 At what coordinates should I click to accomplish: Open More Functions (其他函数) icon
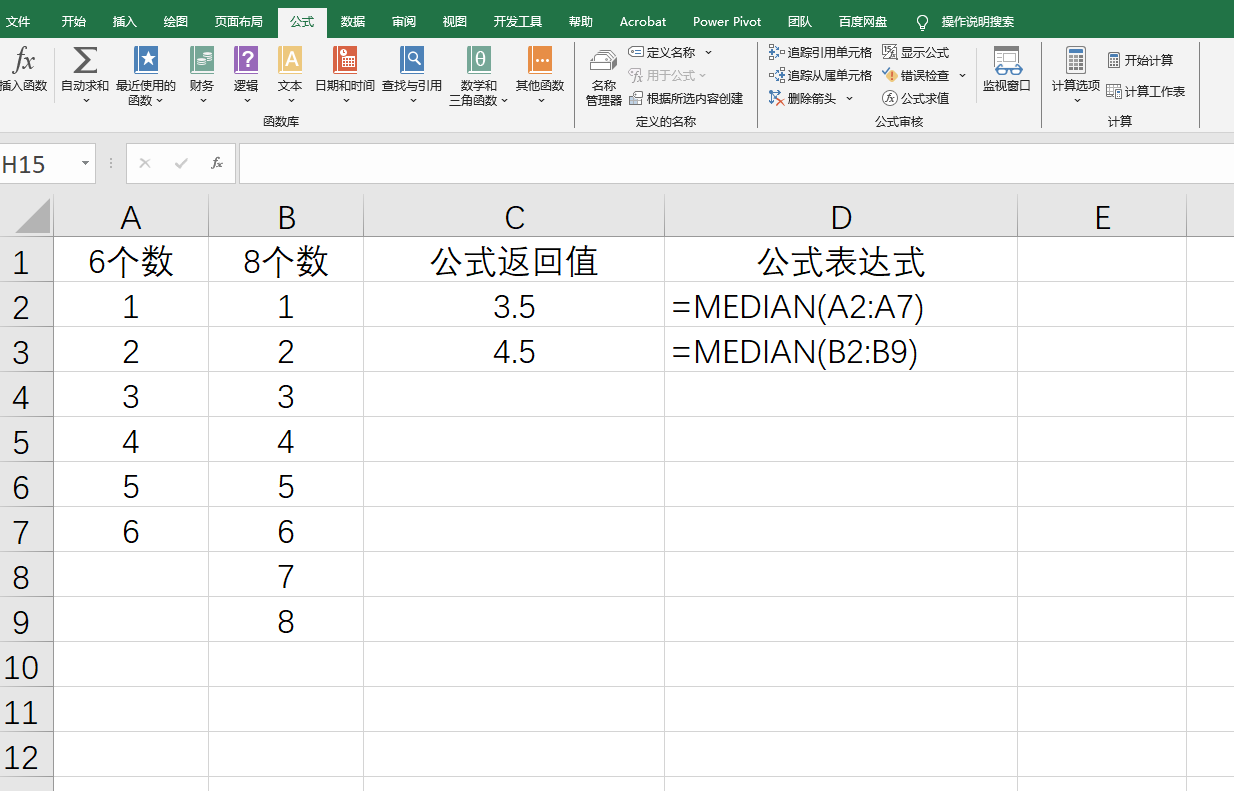click(540, 60)
